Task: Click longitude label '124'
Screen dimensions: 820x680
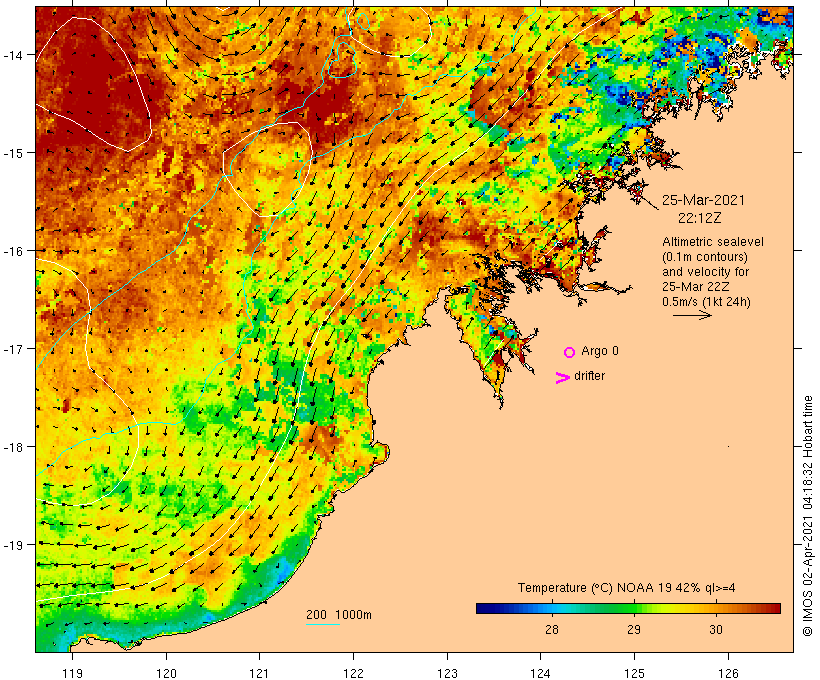Action: point(541,673)
